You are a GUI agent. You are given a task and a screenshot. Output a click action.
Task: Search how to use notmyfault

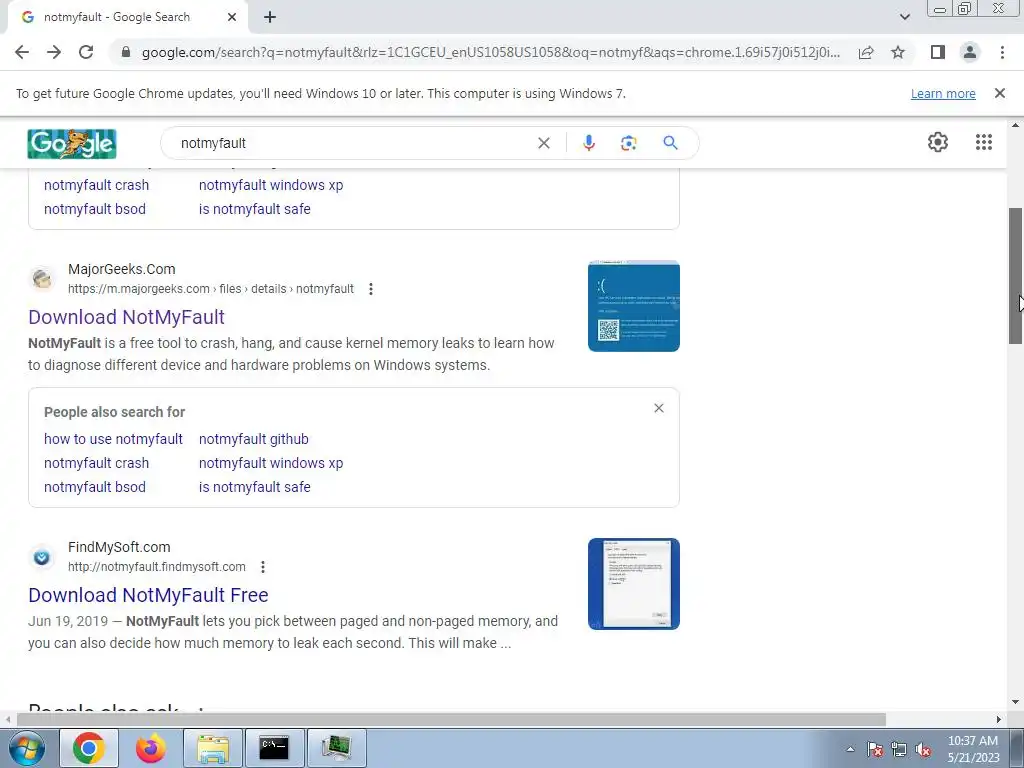point(113,439)
